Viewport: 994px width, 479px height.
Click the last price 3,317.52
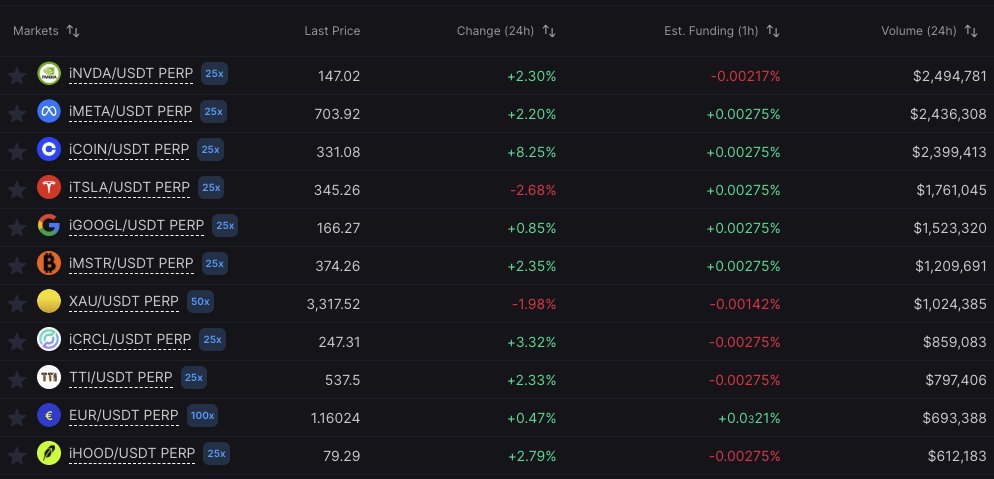tap(333, 304)
